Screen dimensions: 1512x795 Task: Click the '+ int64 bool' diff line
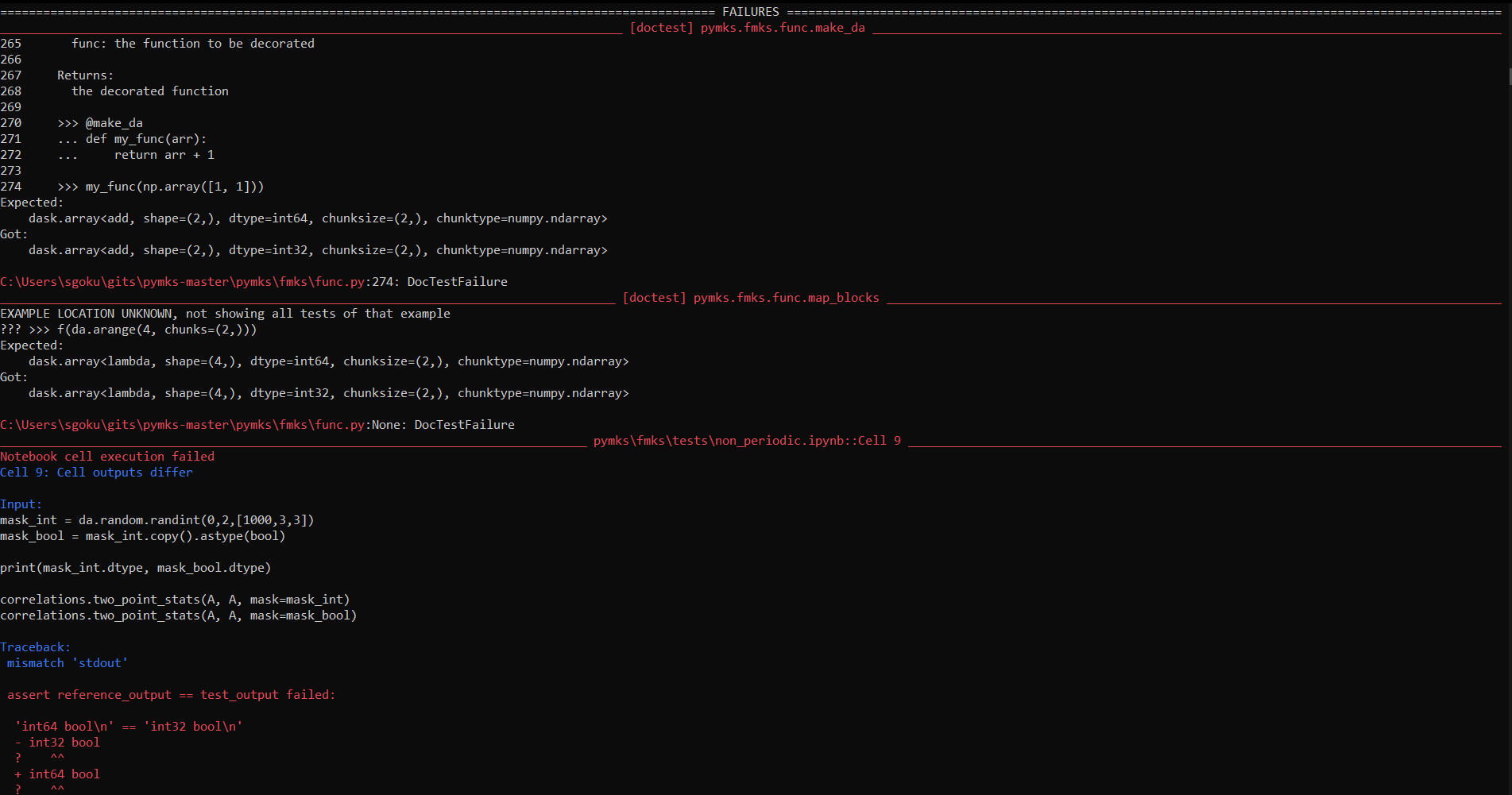[57, 774]
